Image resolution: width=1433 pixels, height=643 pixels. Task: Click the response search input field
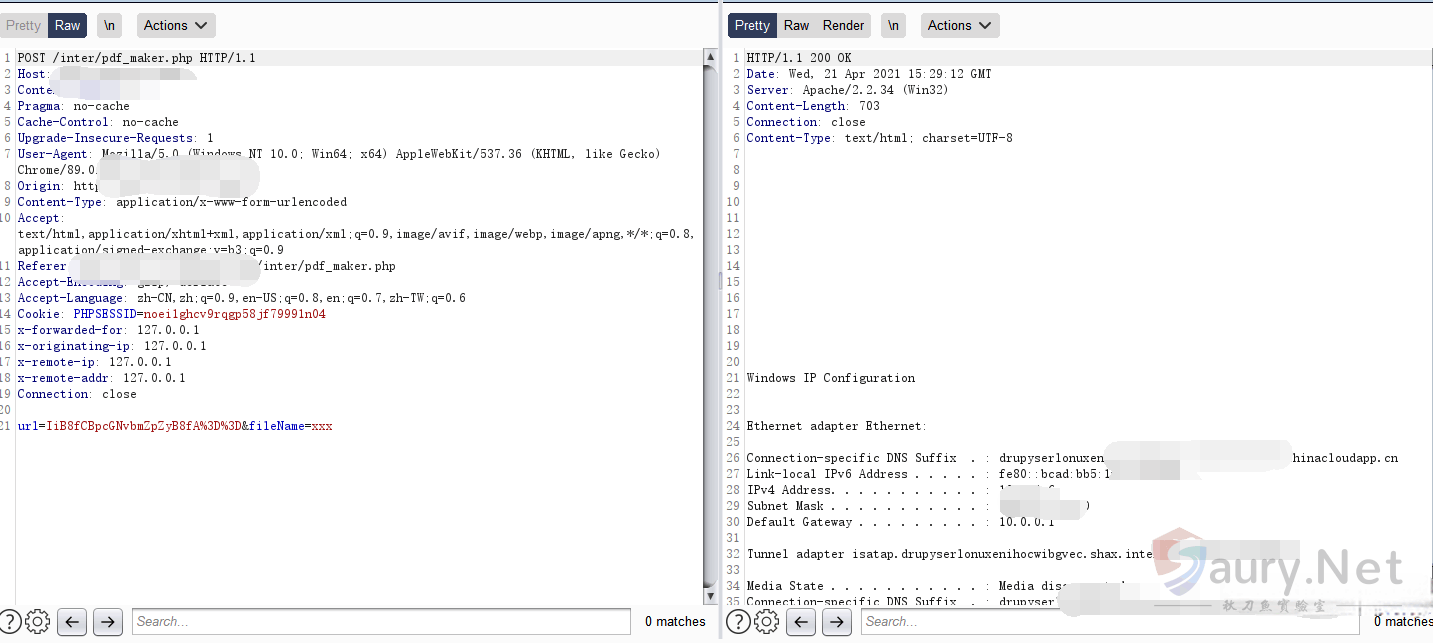click(x=1110, y=622)
